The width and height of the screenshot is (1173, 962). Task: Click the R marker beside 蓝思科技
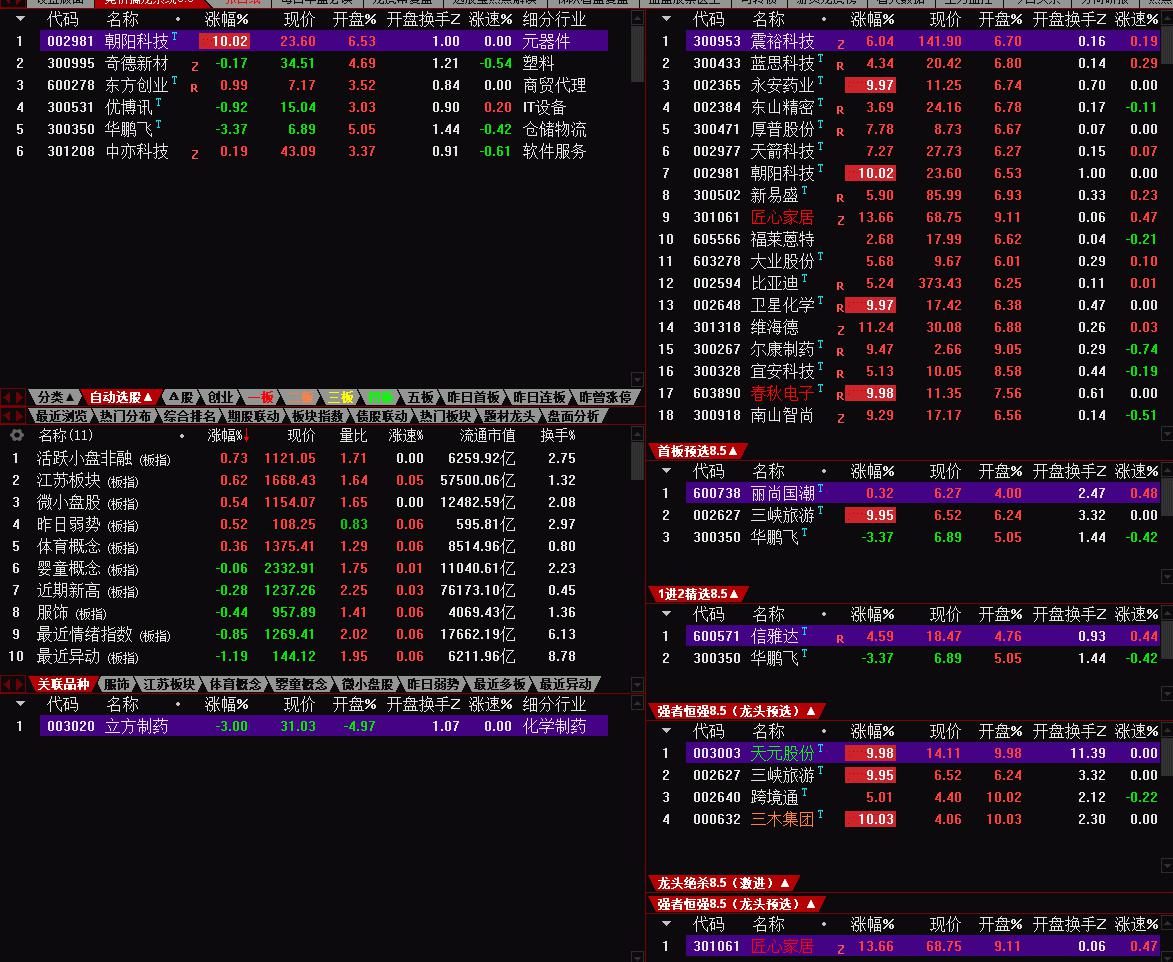click(840, 66)
